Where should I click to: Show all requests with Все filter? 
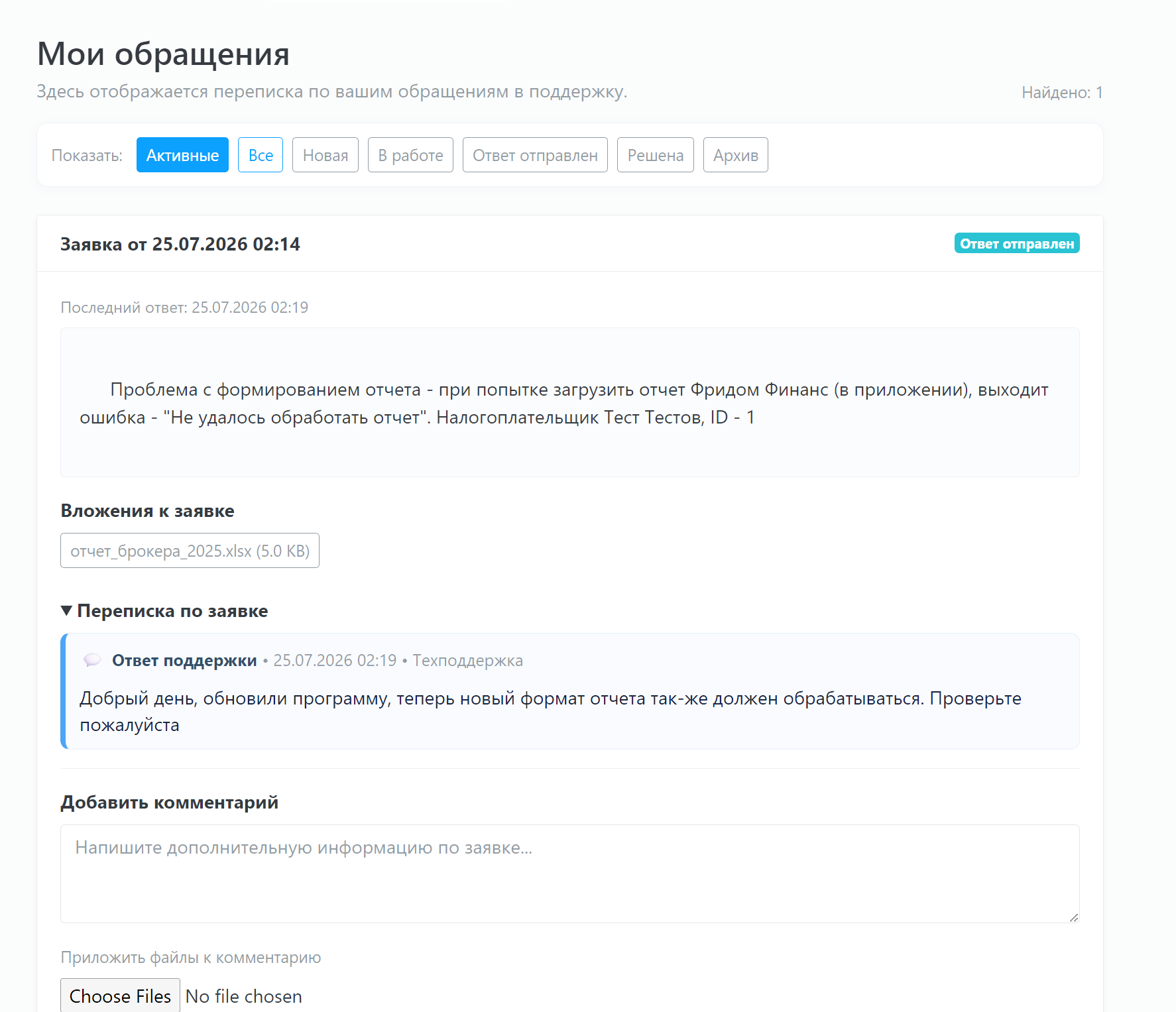pos(261,155)
